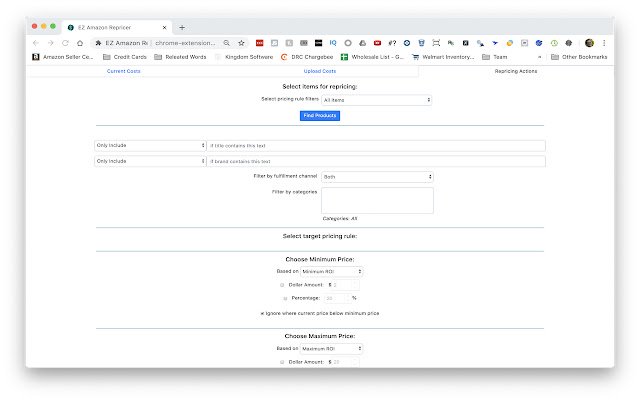Close the EZ Amazon Repricer tab
The image size is (640, 400).
(164, 27)
